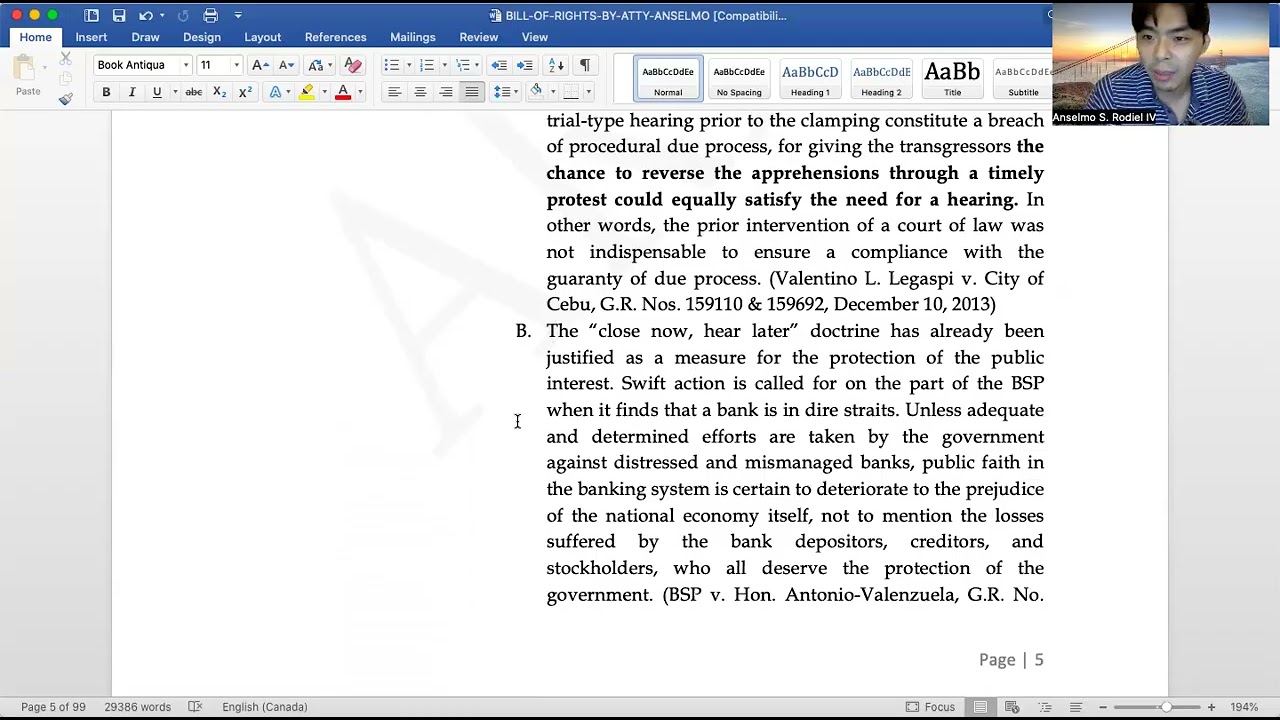This screenshot has width=1280, height=720.
Task: Cut selection with the scissors icon
Action: [x=65, y=59]
